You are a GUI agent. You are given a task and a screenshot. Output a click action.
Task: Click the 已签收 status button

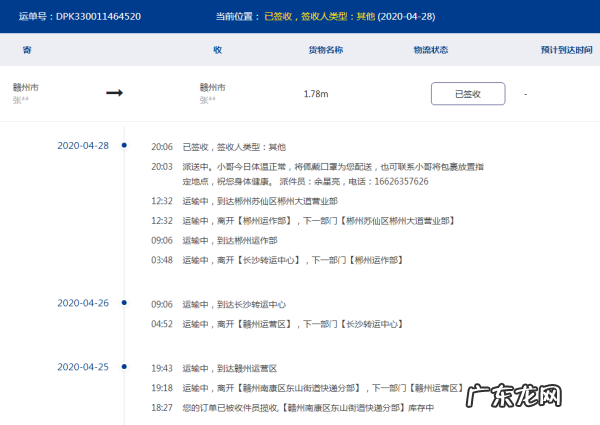[467, 93]
